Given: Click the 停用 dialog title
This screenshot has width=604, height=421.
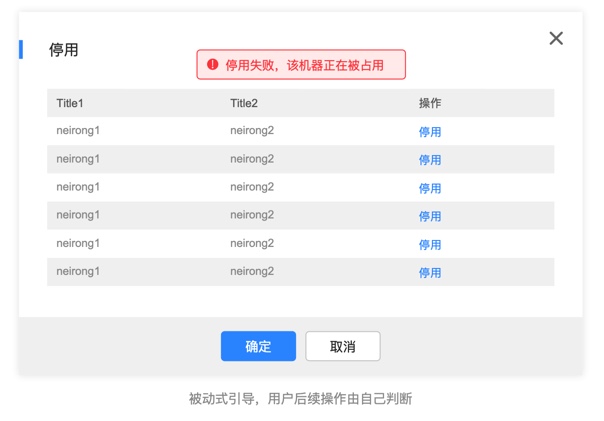Looking at the screenshot, I should [64, 50].
